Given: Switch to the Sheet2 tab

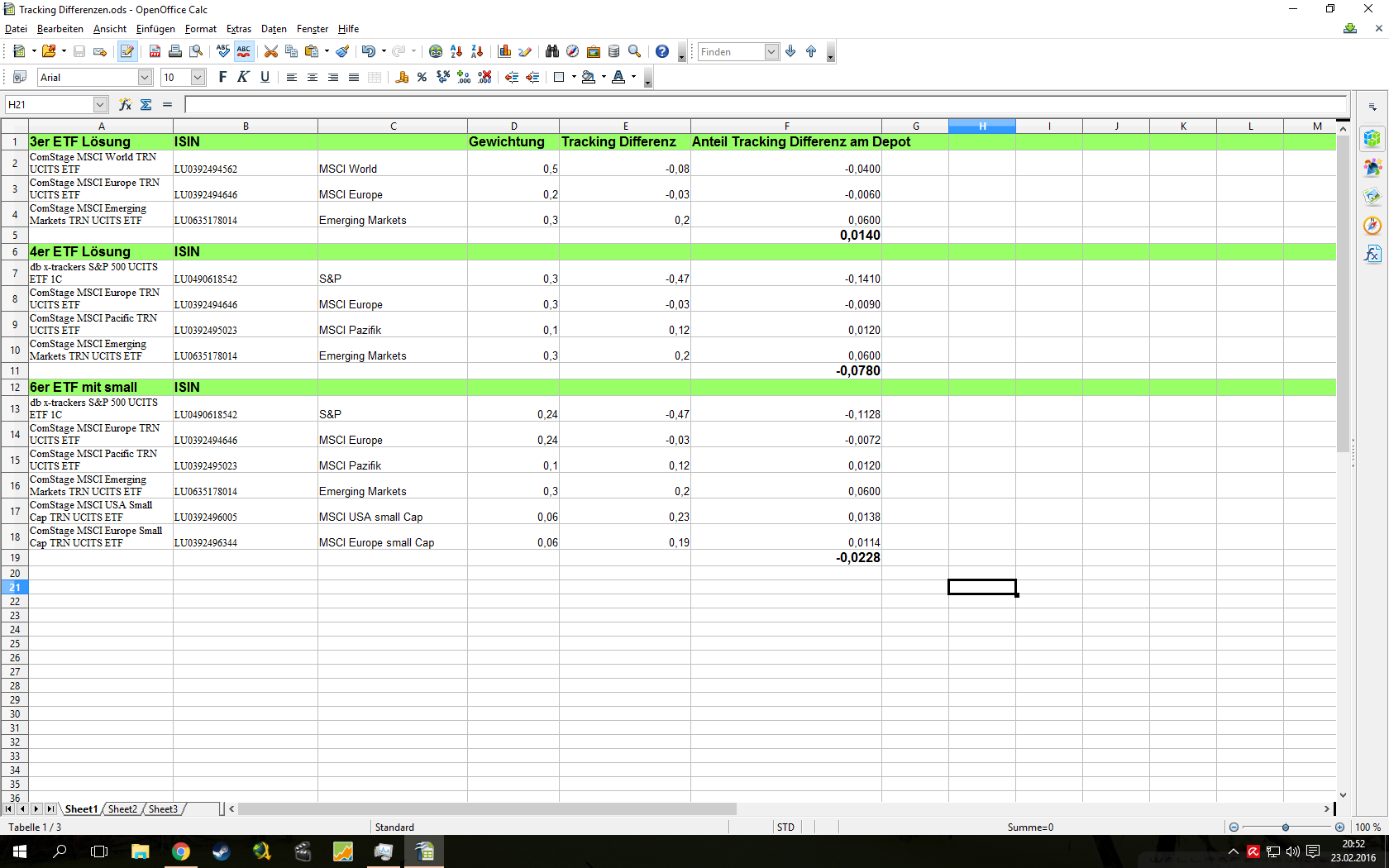Looking at the screenshot, I should click(122, 808).
